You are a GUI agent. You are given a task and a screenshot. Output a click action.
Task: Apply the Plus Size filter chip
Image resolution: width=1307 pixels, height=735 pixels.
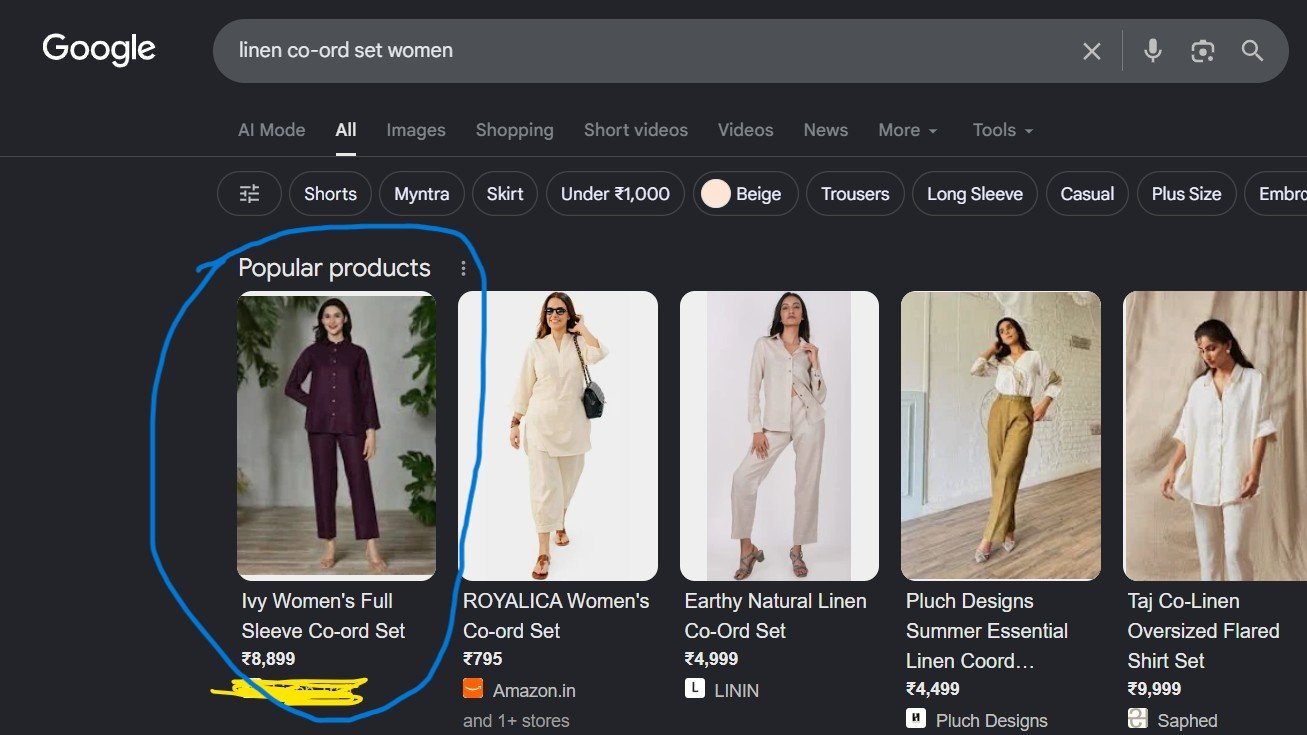(1186, 194)
